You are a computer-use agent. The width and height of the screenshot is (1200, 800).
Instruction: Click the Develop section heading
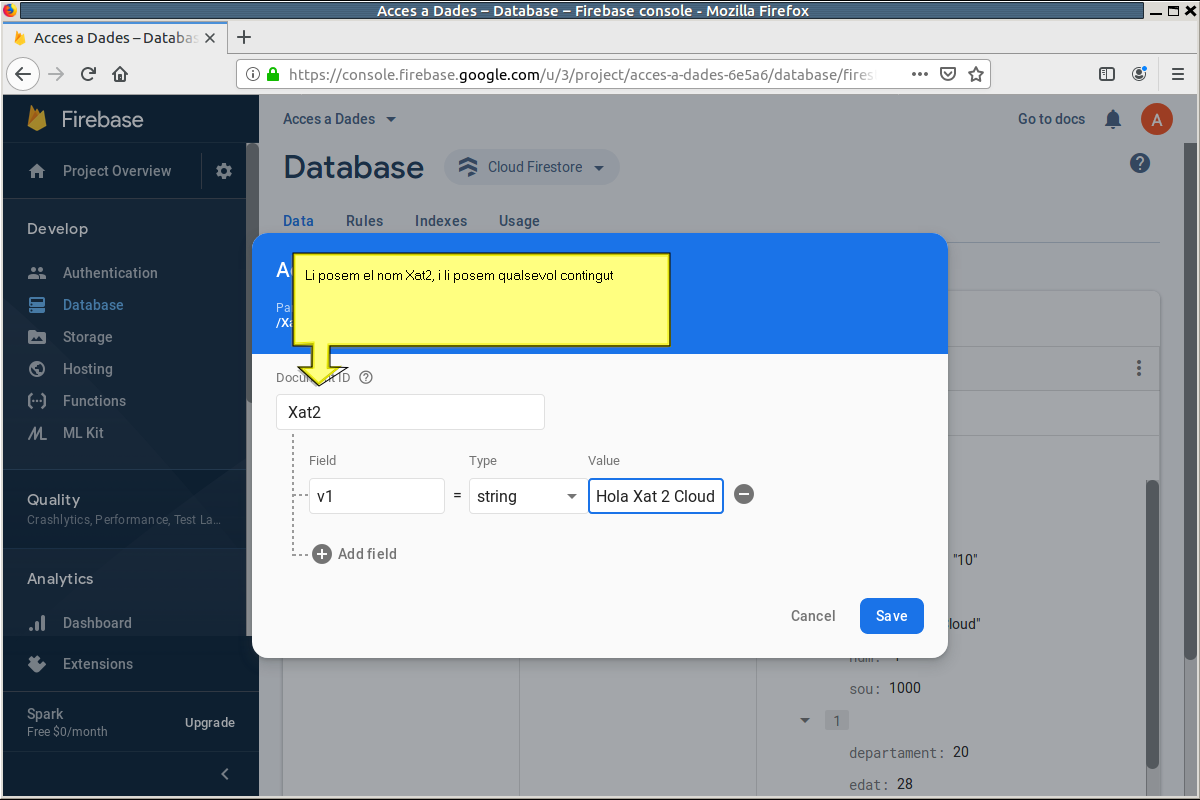tap(57, 229)
